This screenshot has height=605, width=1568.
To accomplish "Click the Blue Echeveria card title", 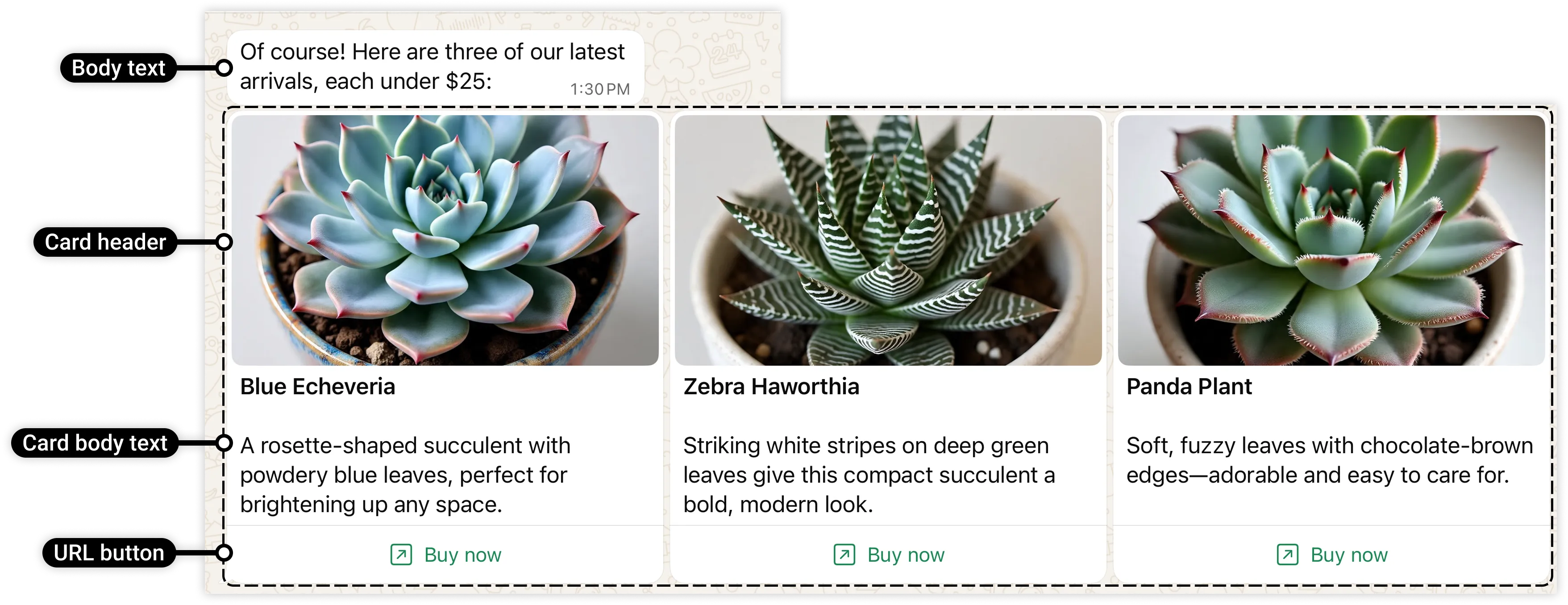I will click(318, 387).
